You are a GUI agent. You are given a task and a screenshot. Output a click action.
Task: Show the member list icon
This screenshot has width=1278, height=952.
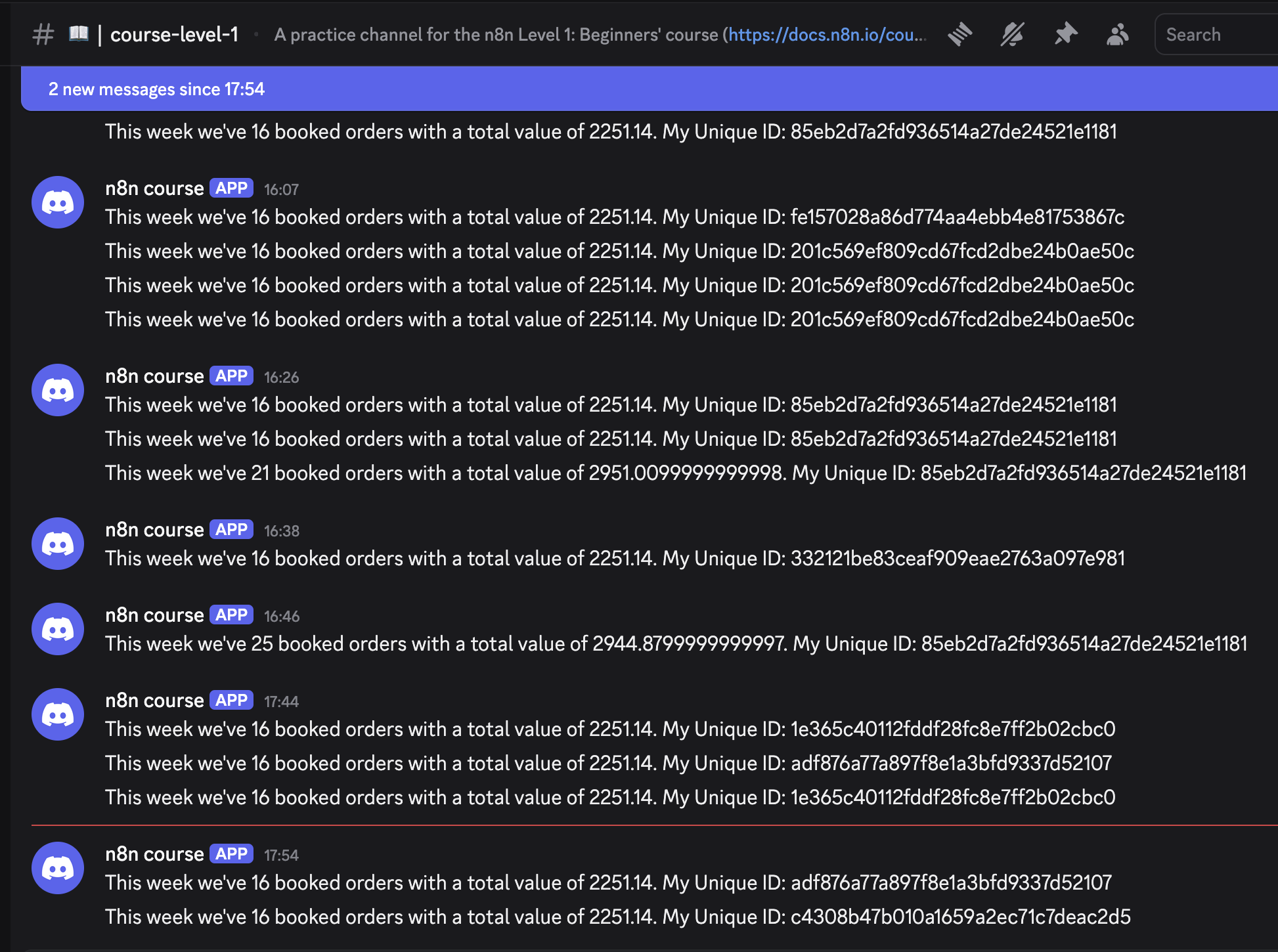(1117, 34)
